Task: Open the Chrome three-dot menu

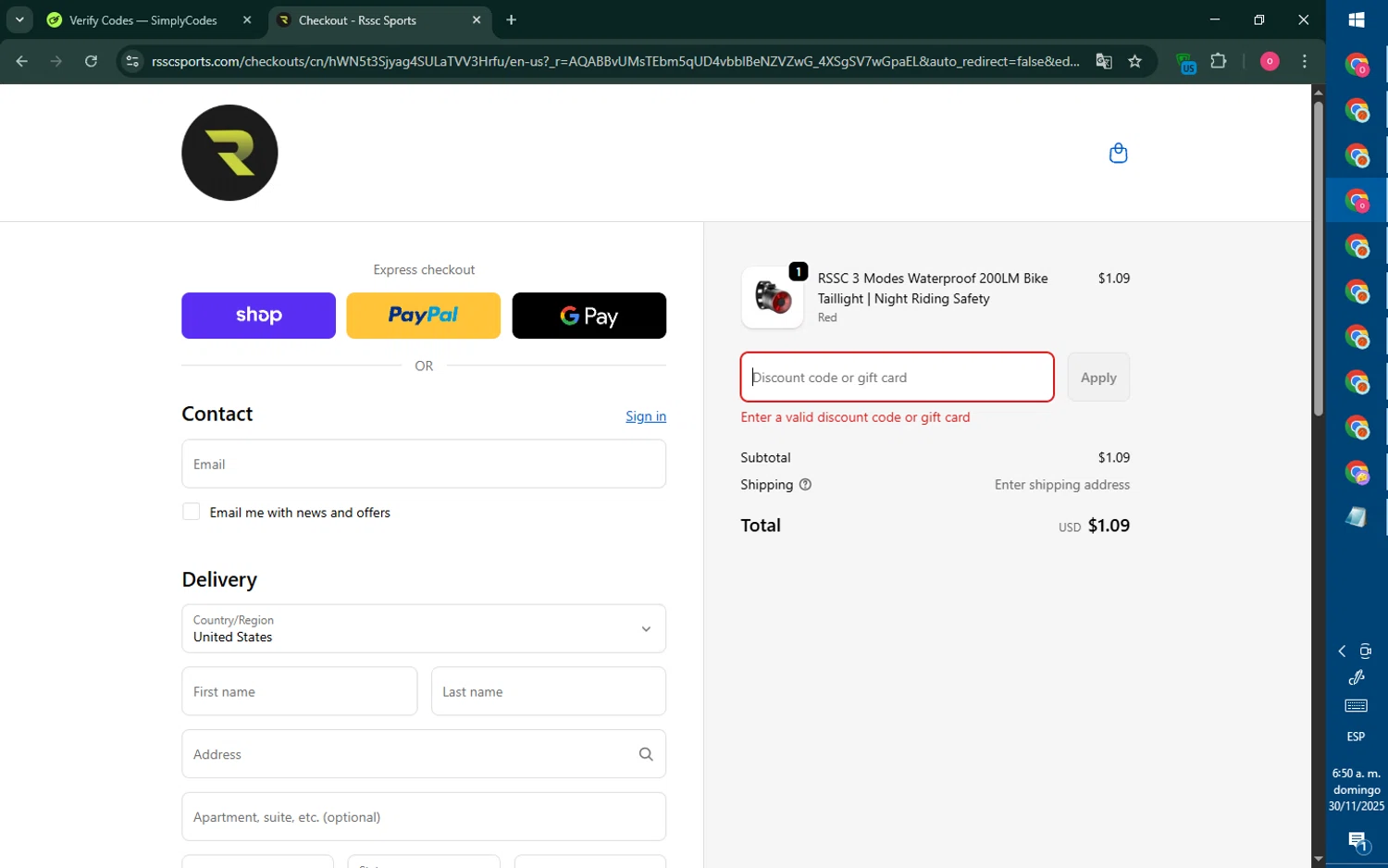Action: (x=1305, y=61)
